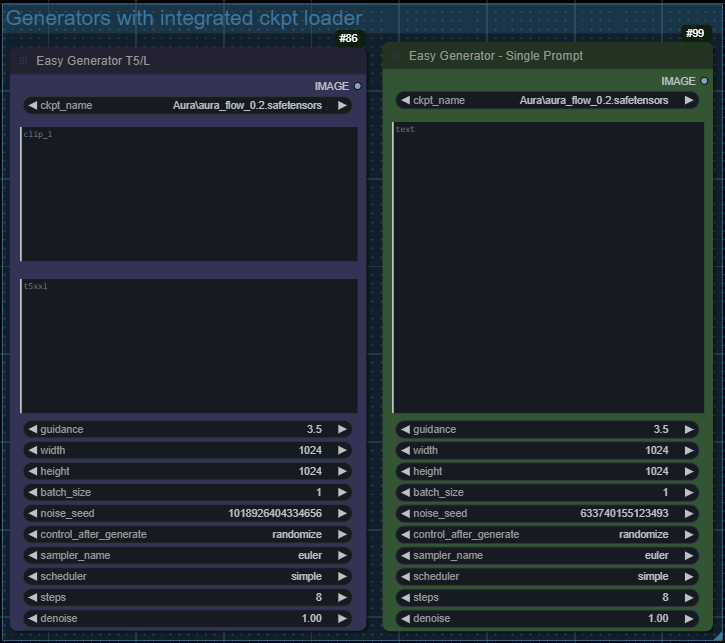Click the IMAGE output dot on node #86
The width and height of the screenshot is (725, 643).
pos(357,86)
